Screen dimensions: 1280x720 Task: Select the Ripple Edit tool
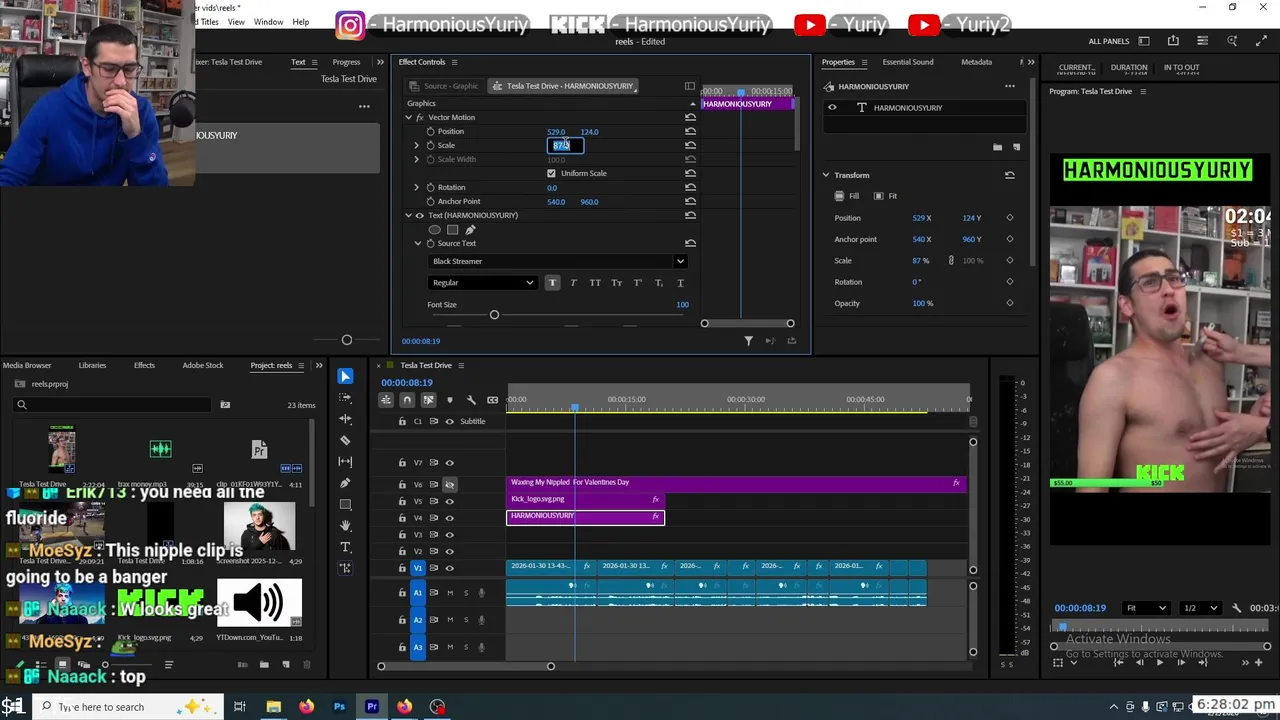[x=345, y=419]
